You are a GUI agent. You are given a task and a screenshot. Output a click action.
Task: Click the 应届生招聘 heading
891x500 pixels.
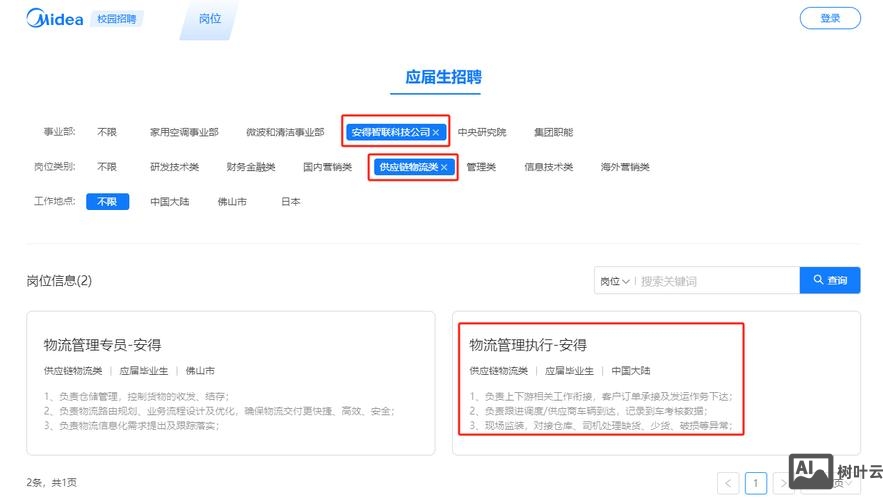pos(443,77)
